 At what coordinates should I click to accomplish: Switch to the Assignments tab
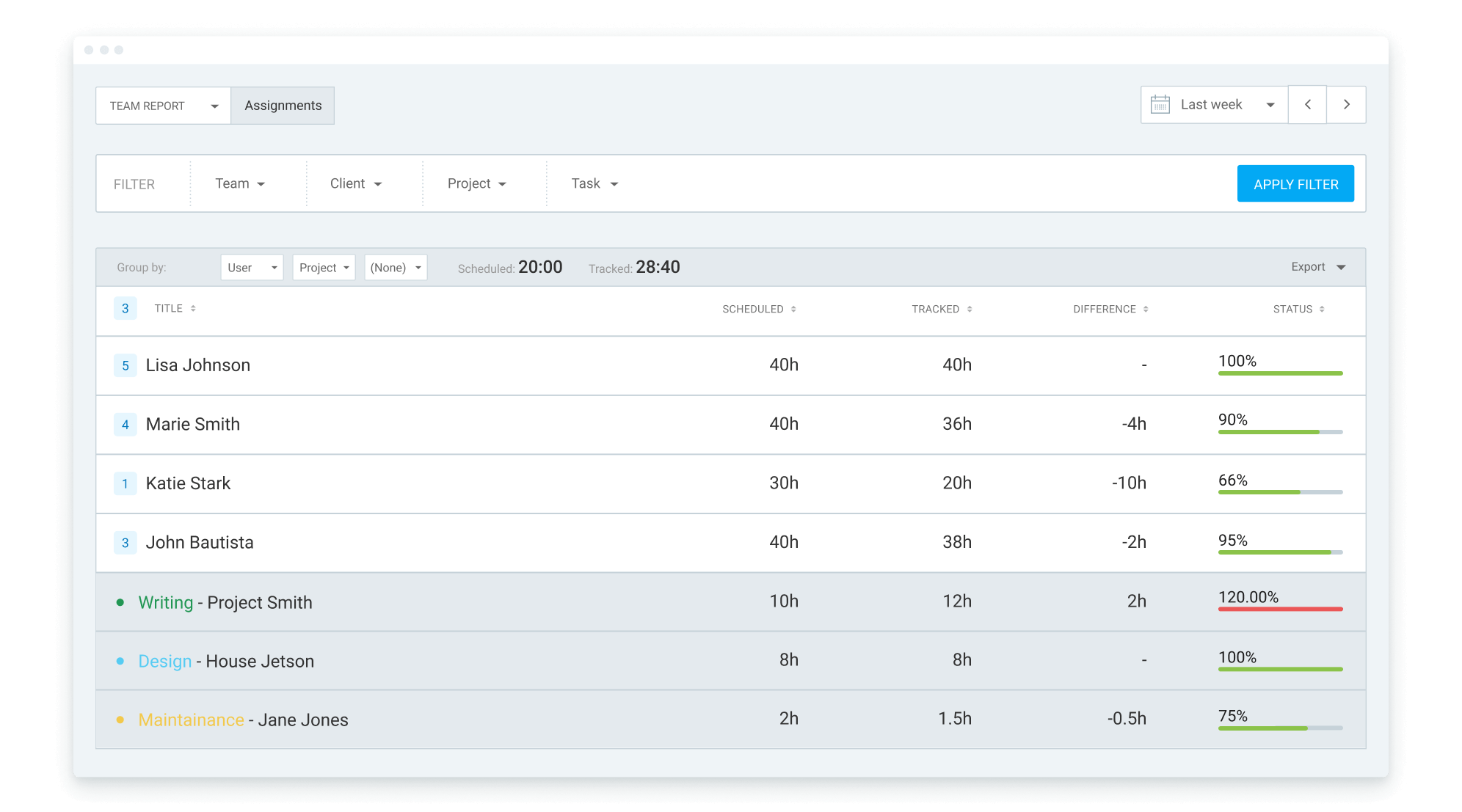(x=283, y=106)
